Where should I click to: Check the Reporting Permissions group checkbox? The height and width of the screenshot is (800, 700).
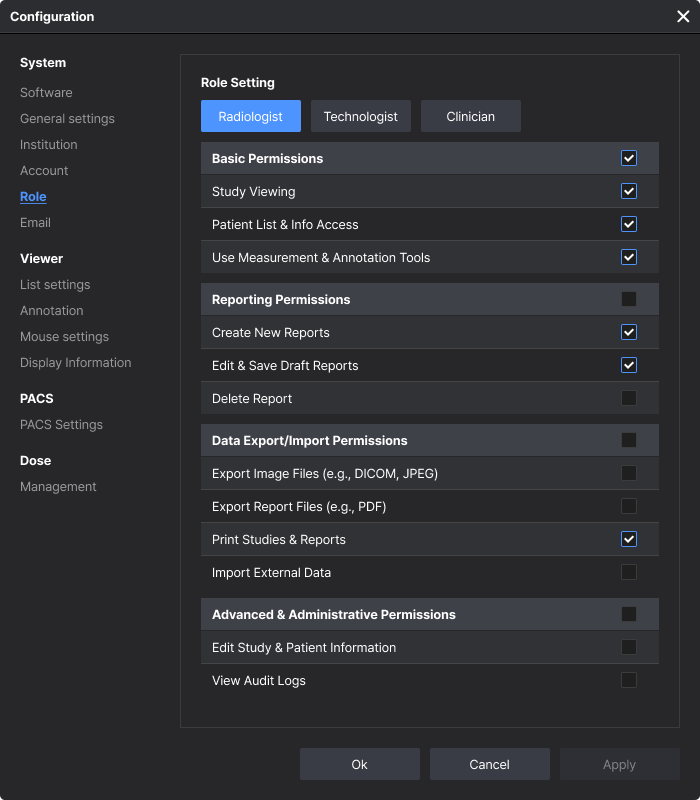pos(629,299)
